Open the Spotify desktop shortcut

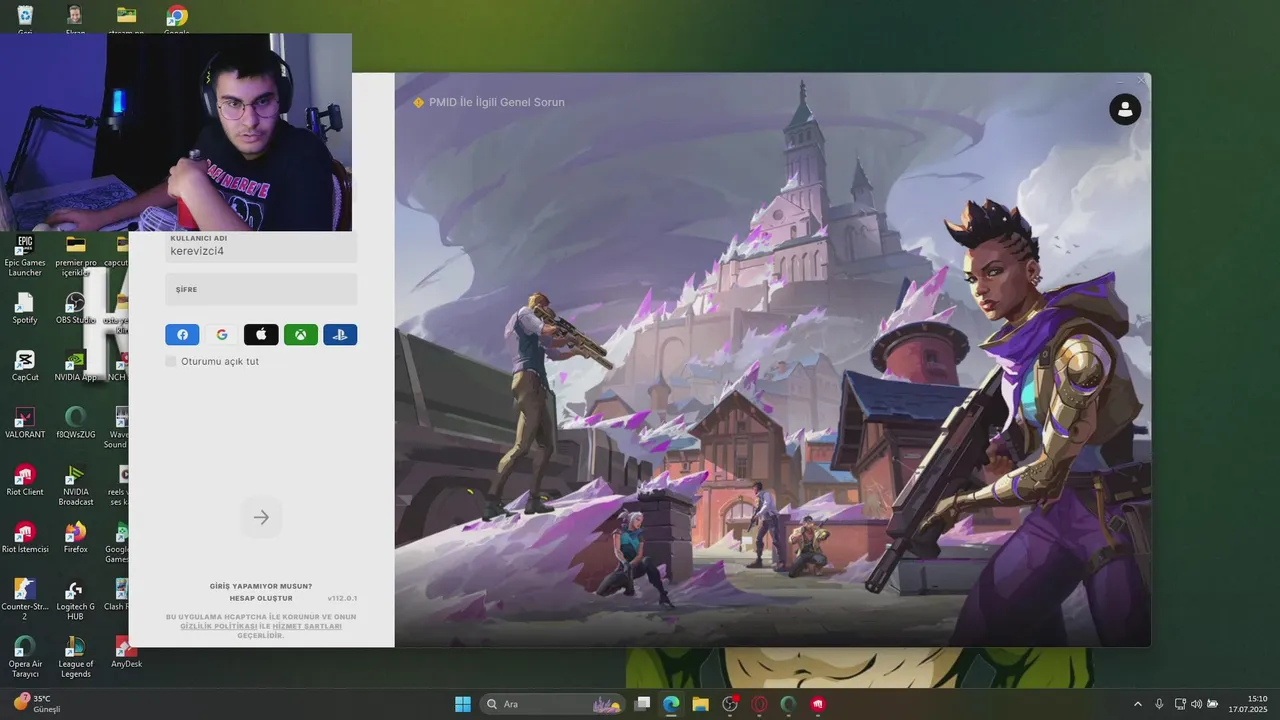(25, 308)
